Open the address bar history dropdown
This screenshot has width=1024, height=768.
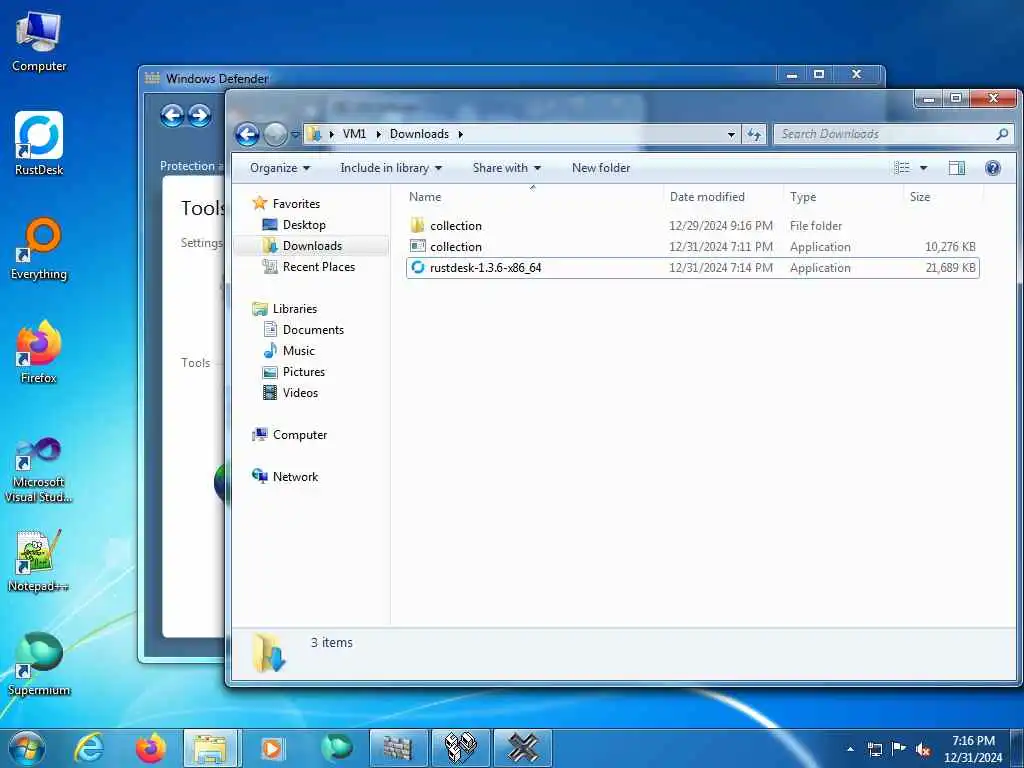pyautogui.click(x=731, y=135)
